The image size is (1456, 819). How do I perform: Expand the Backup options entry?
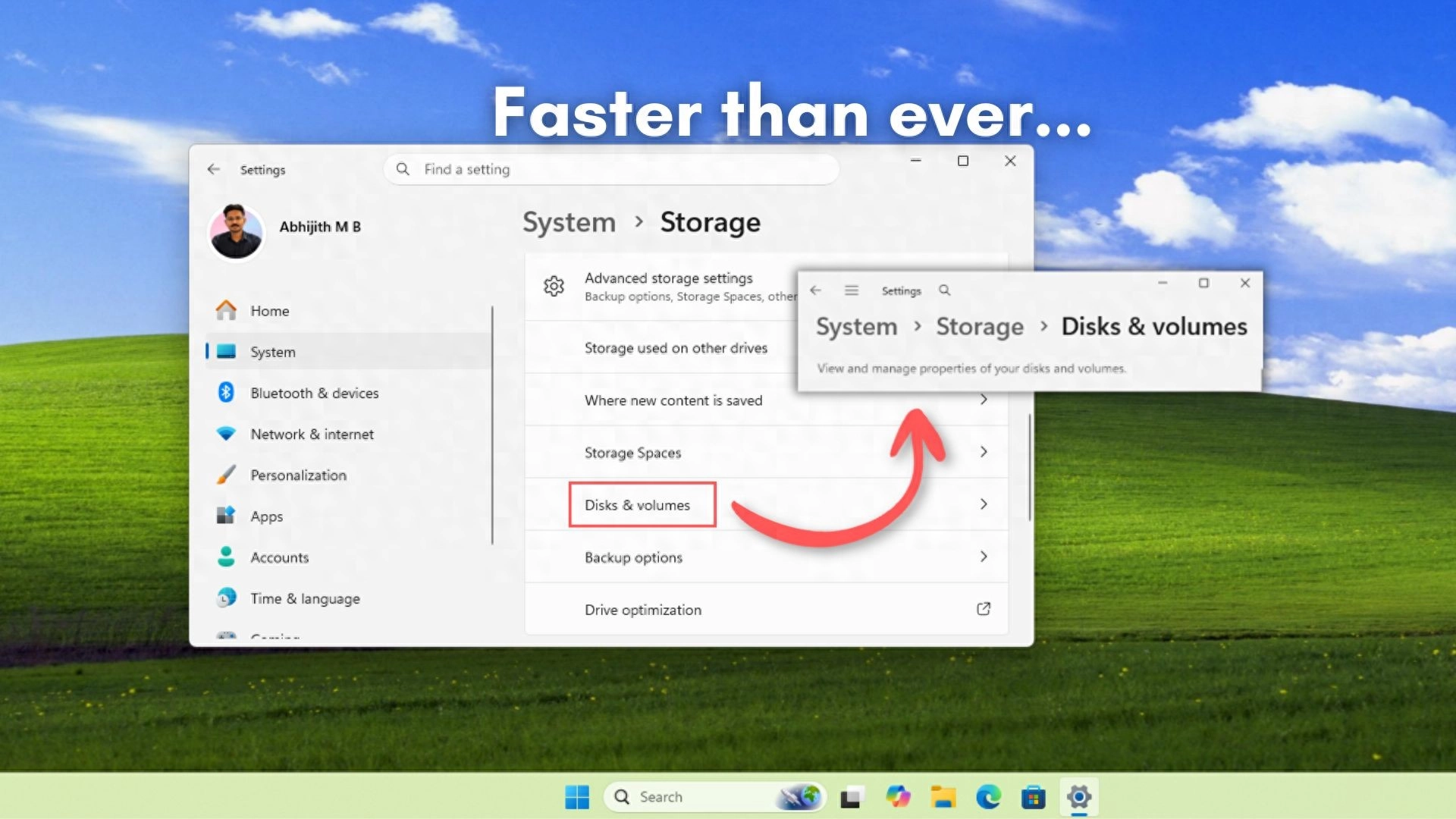tap(633, 557)
